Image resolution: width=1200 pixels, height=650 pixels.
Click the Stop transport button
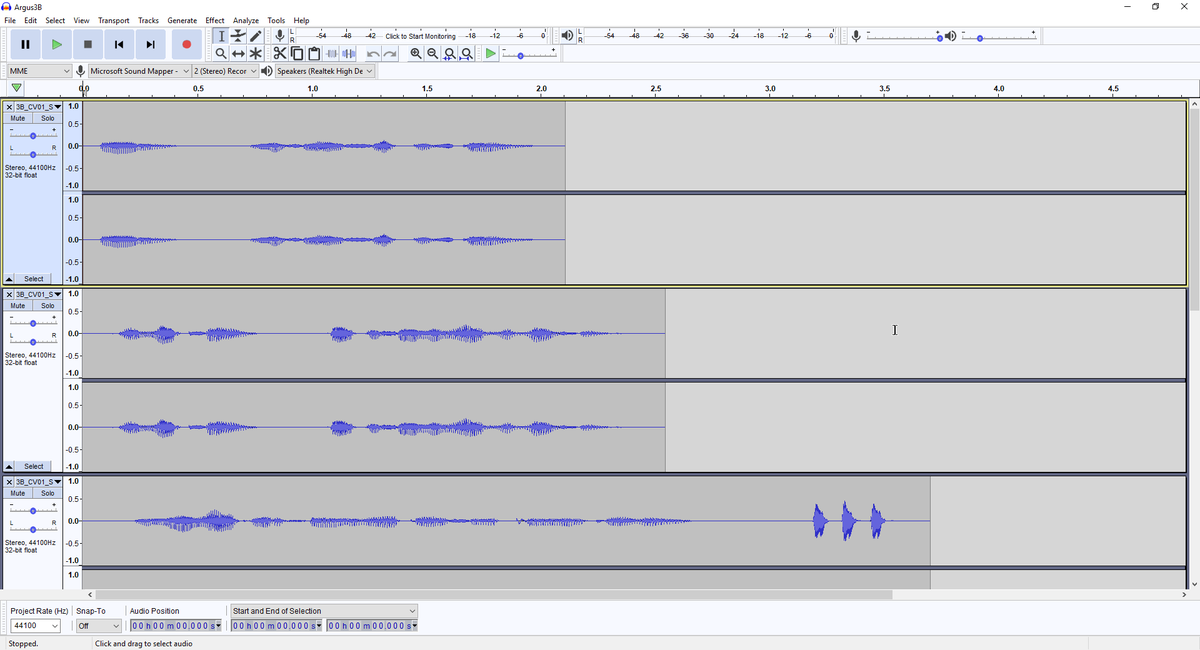(88, 44)
